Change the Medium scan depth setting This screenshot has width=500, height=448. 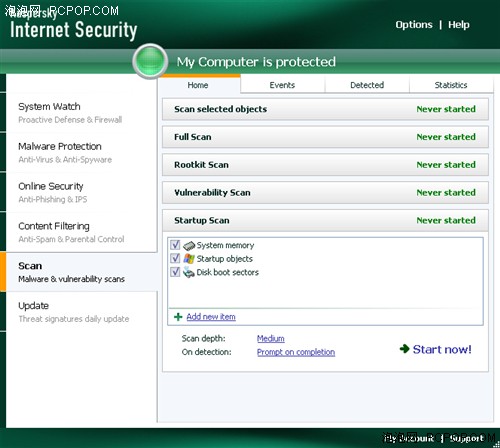271,339
